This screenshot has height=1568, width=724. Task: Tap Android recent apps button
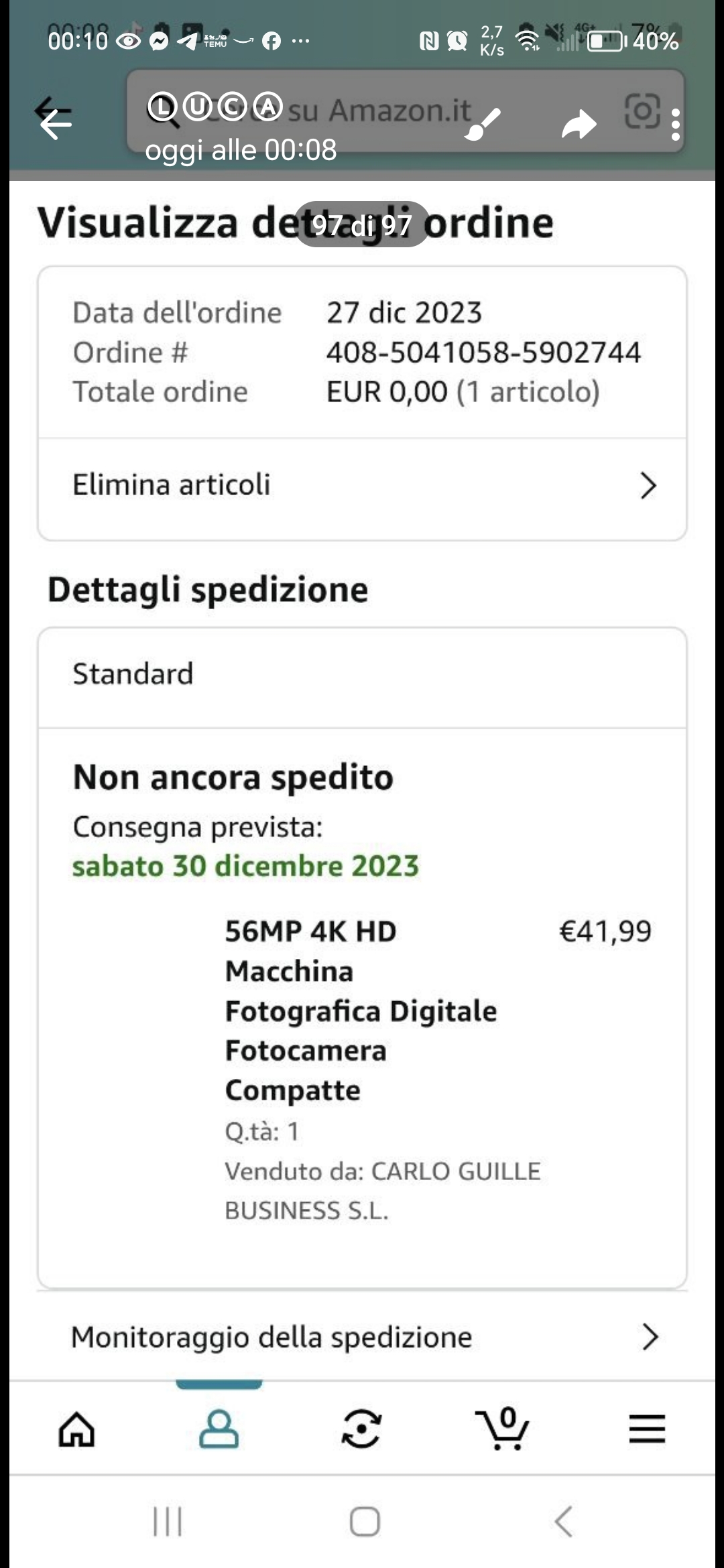[167, 1521]
